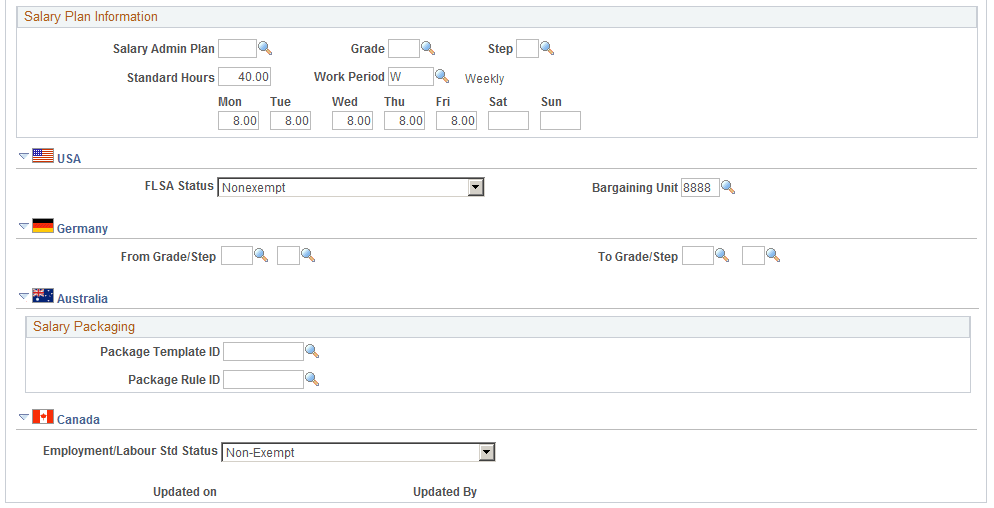The height and width of the screenshot is (508, 994).
Task: Open Work Period lookup magnifier
Action: coord(442,76)
